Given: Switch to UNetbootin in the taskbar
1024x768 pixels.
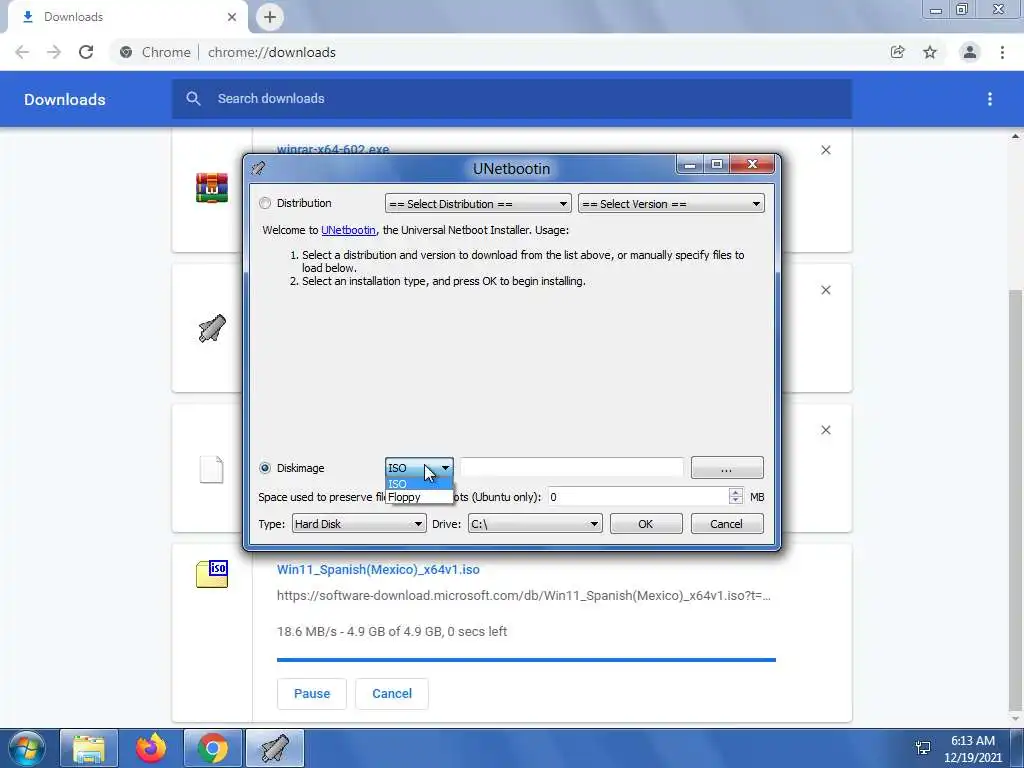Looking at the screenshot, I should pyautogui.click(x=275, y=748).
